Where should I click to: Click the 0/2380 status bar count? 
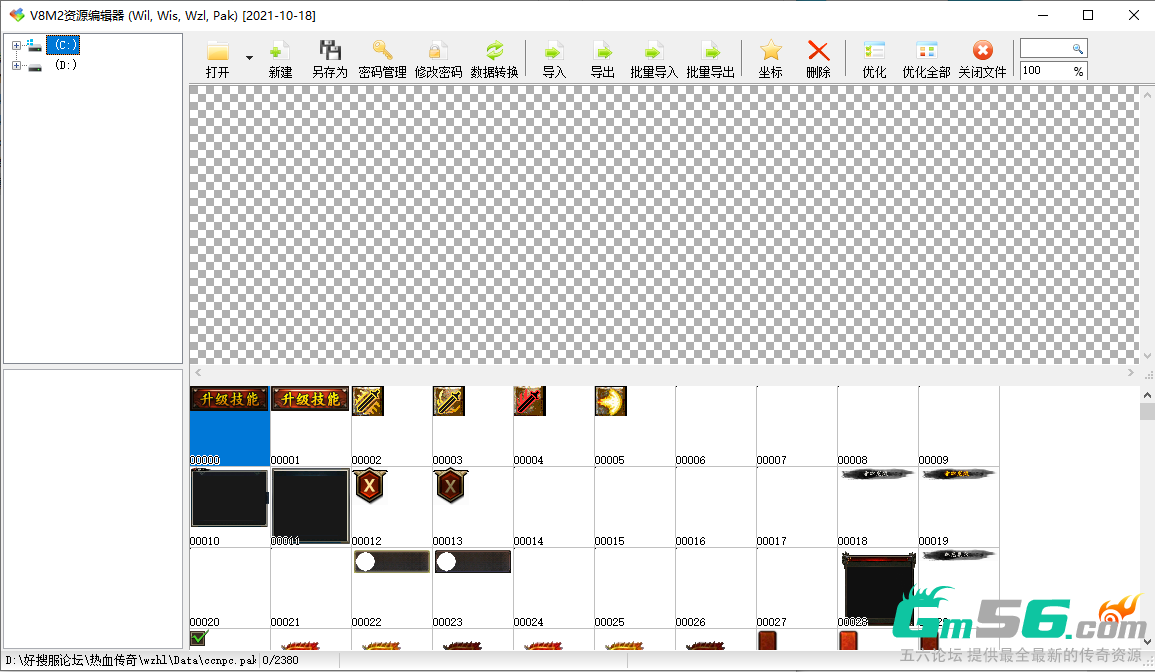point(281,660)
